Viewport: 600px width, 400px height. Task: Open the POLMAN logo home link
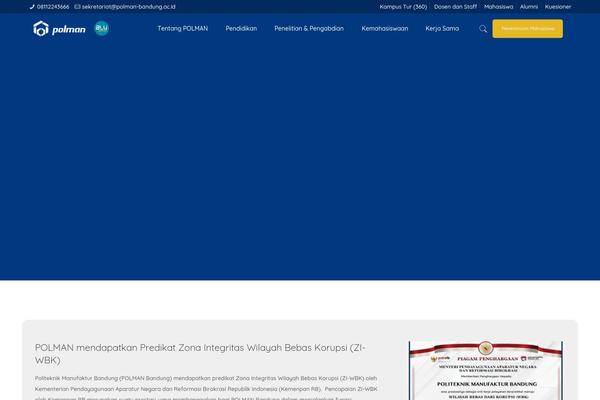[59, 29]
